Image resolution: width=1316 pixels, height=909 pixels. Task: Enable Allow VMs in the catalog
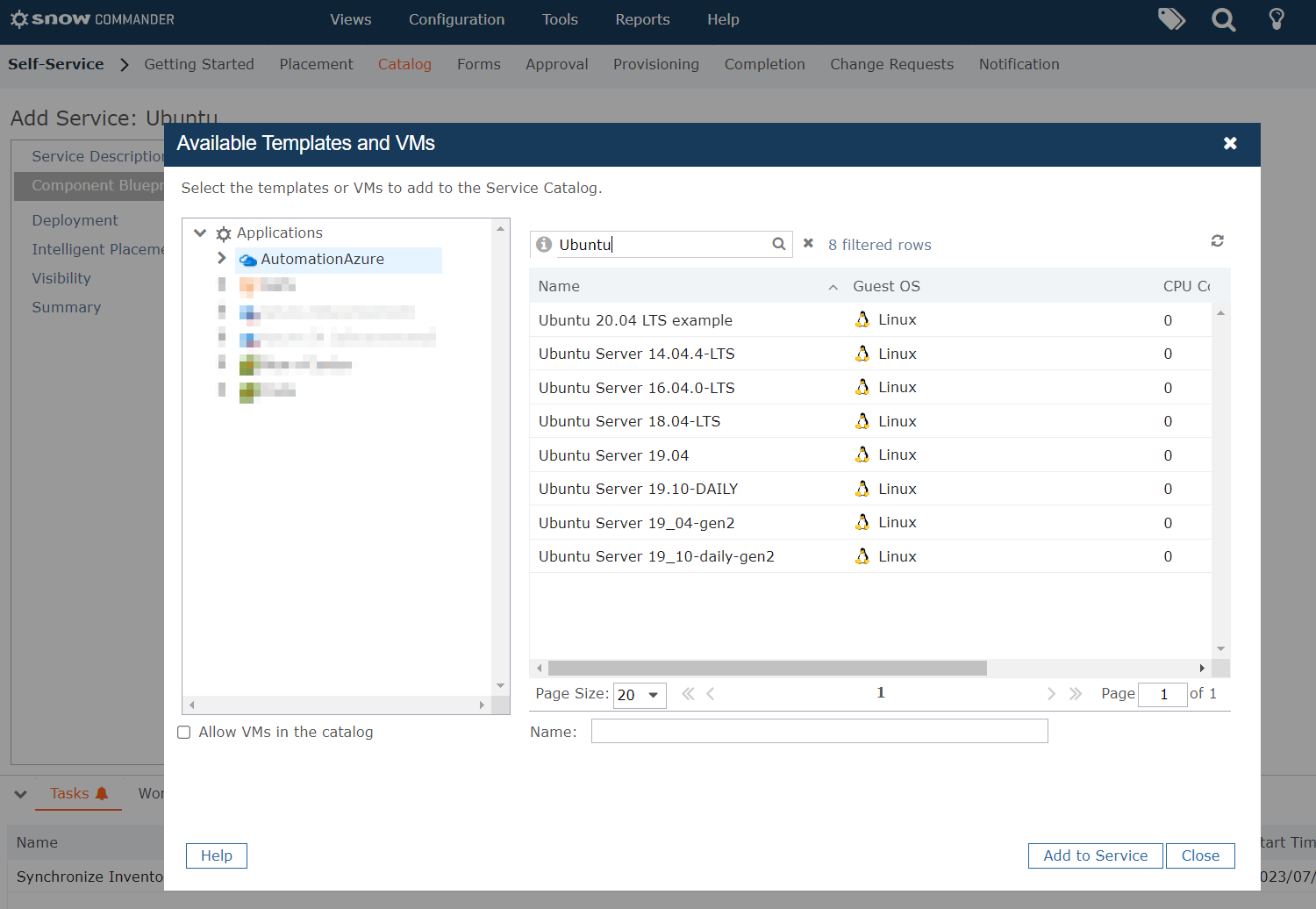tap(184, 733)
